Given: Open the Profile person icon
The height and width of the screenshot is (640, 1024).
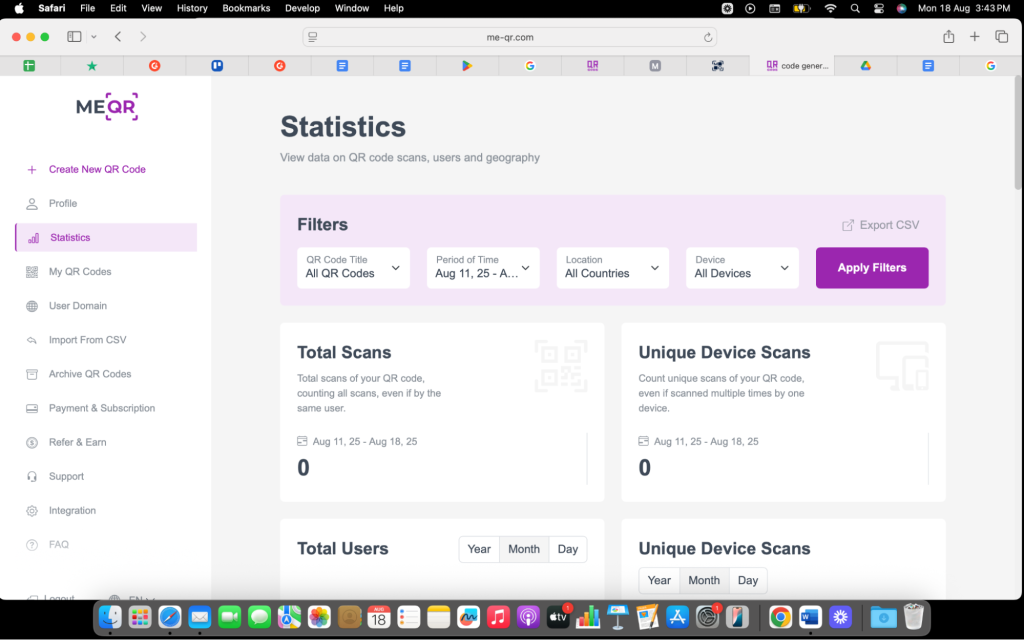Looking at the screenshot, I should (x=32, y=204).
